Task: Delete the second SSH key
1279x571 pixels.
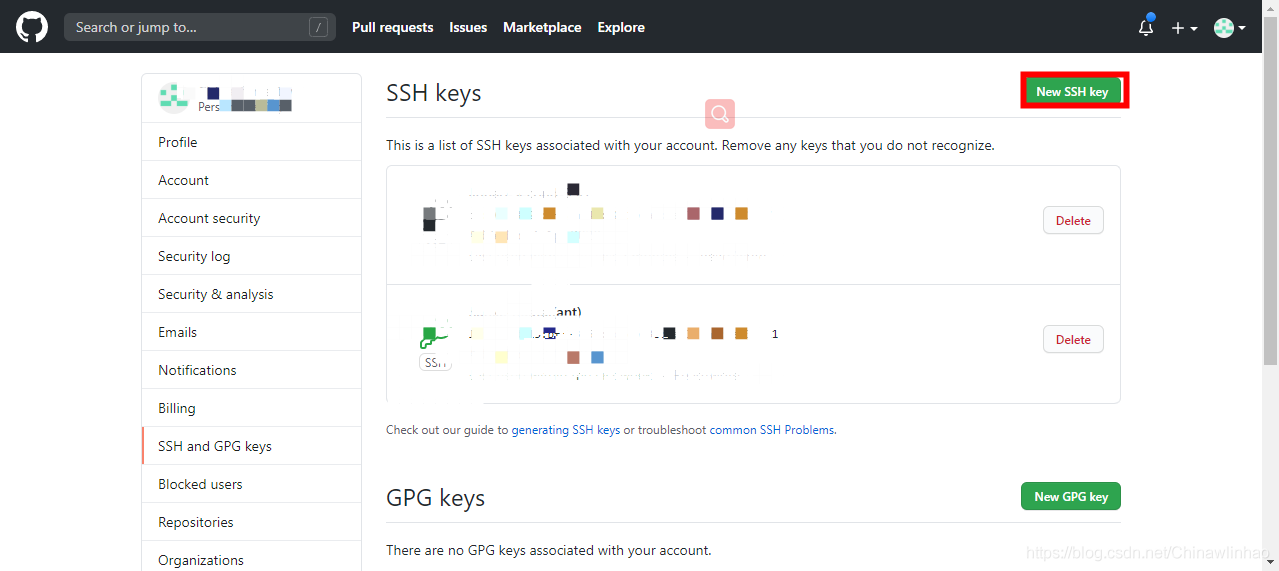Action: tap(1073, 339)
